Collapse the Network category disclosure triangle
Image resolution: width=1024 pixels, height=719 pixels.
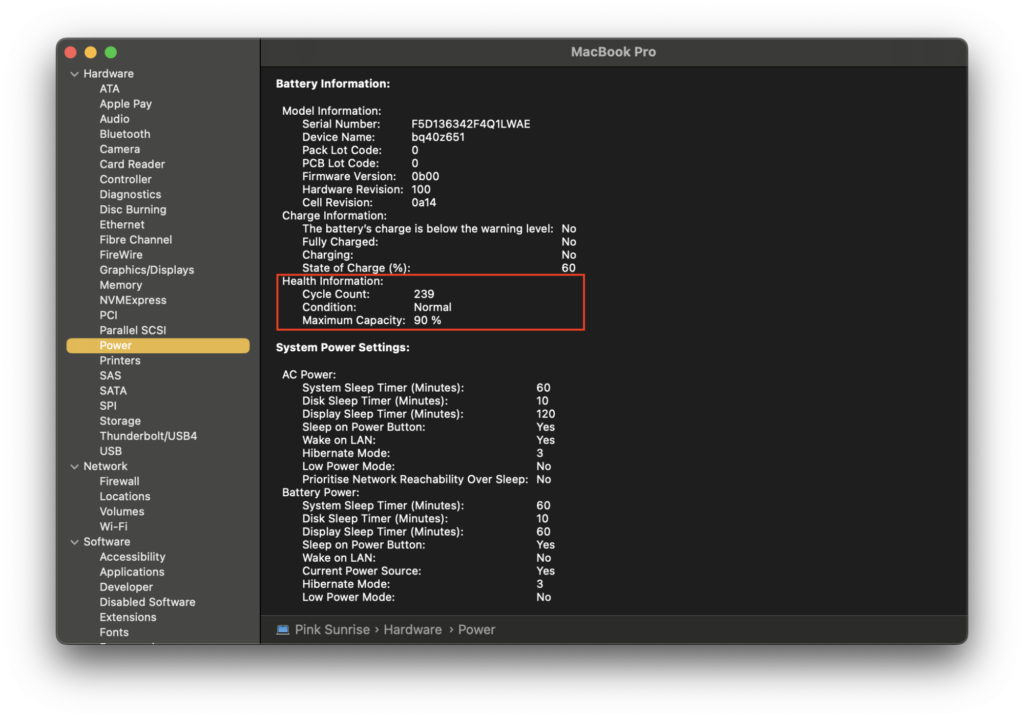click(x=74, y=467)
